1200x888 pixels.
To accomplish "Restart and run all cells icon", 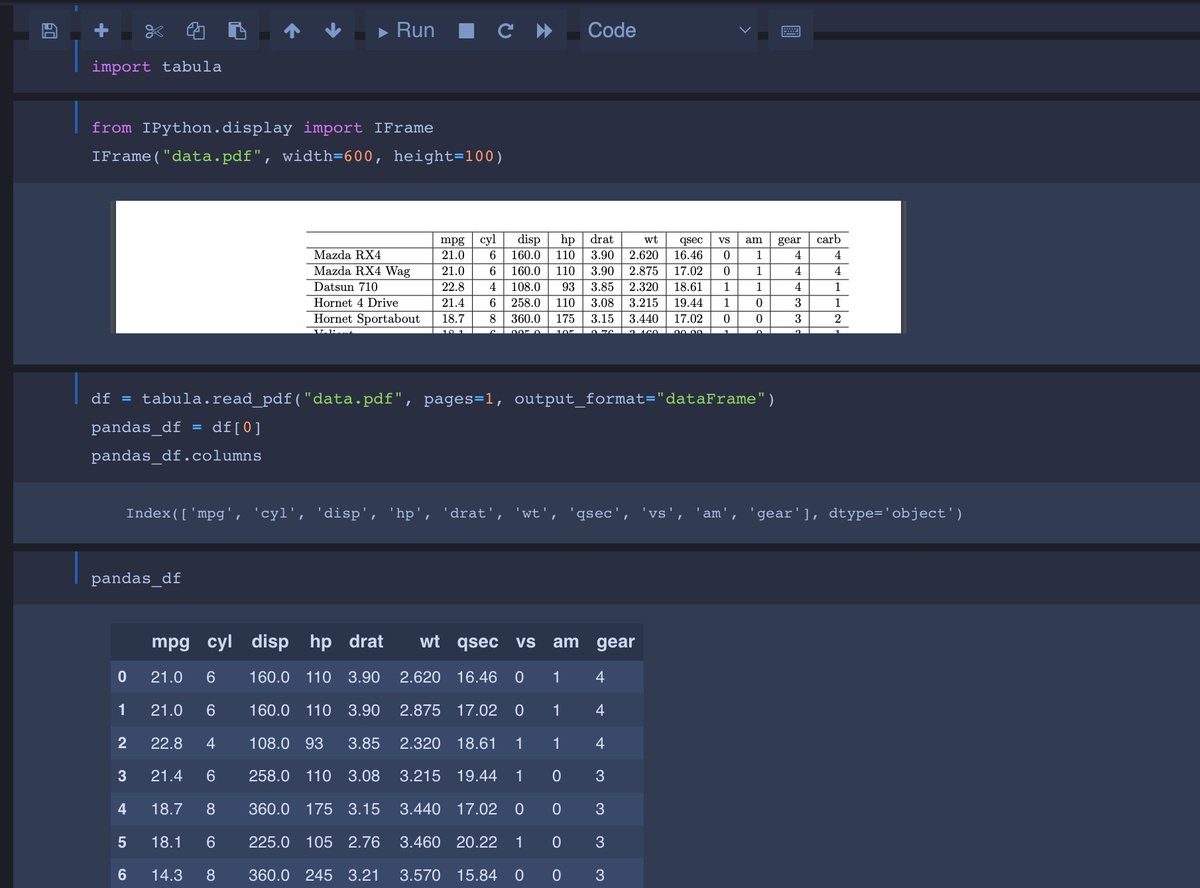I will click(544, 31).
